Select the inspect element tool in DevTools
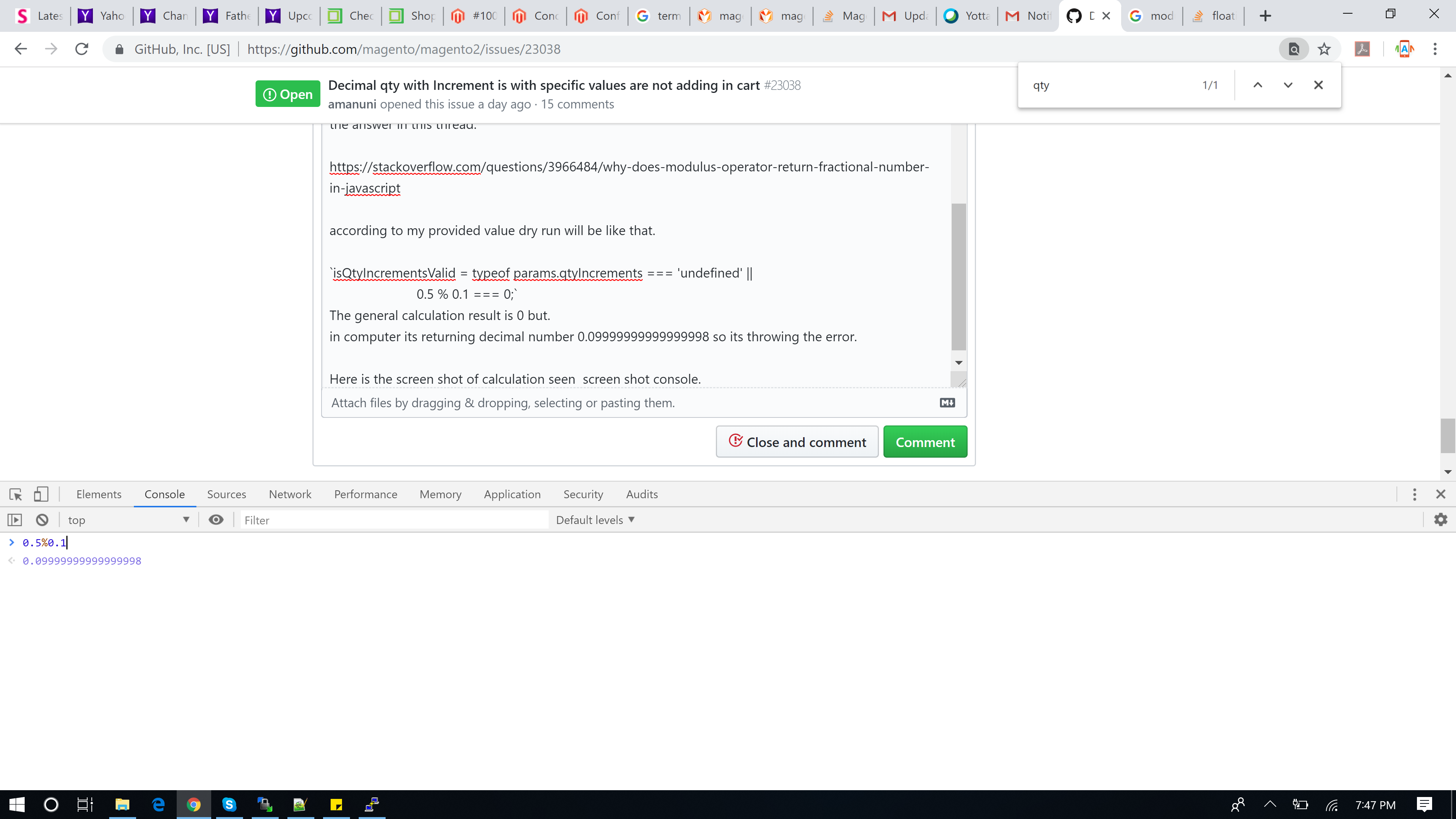Screen dimensions: 1456x819 tap(15, 494)
